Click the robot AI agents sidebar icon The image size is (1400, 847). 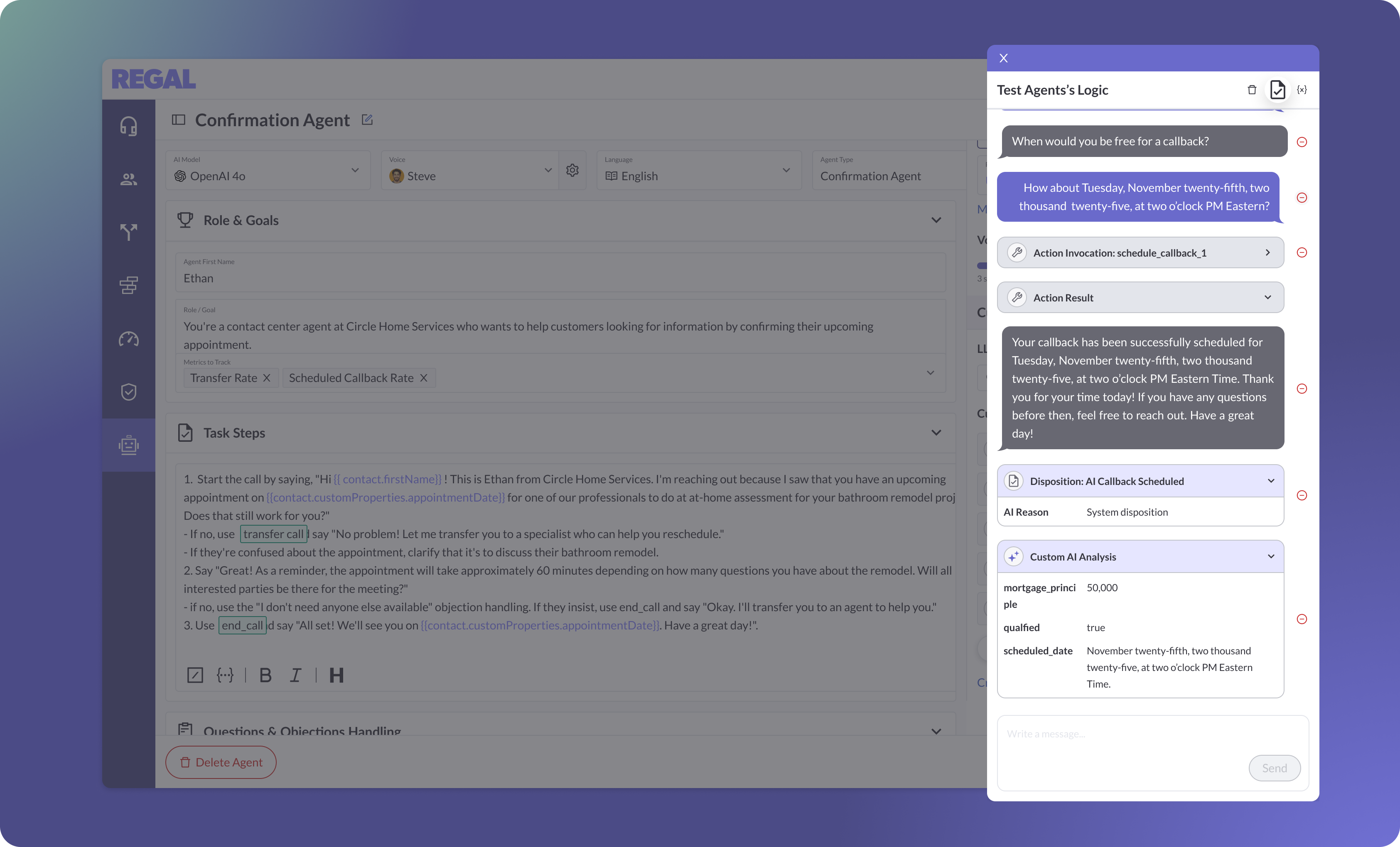(x=128, y=445)
